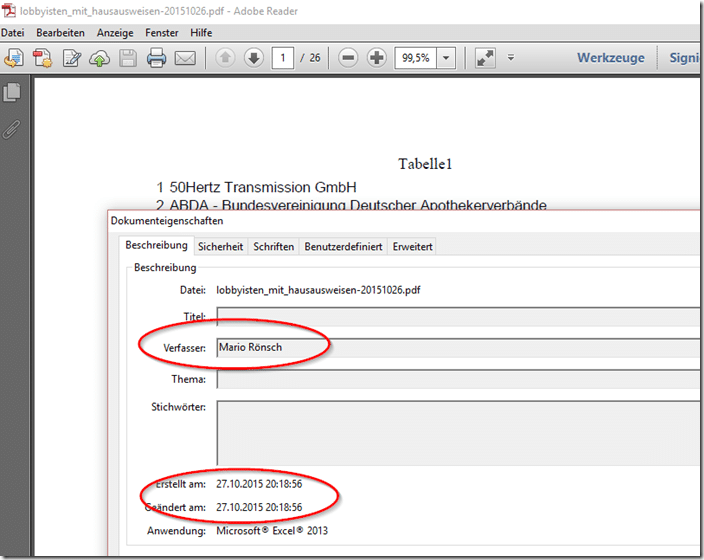Click the page number field
This screenshot has width=704, height=560.
283,58
